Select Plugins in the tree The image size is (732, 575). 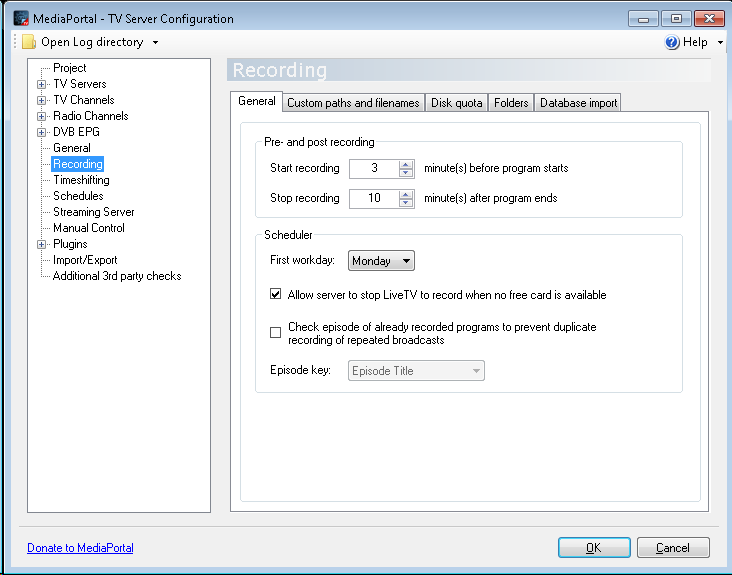pos(70,244)
